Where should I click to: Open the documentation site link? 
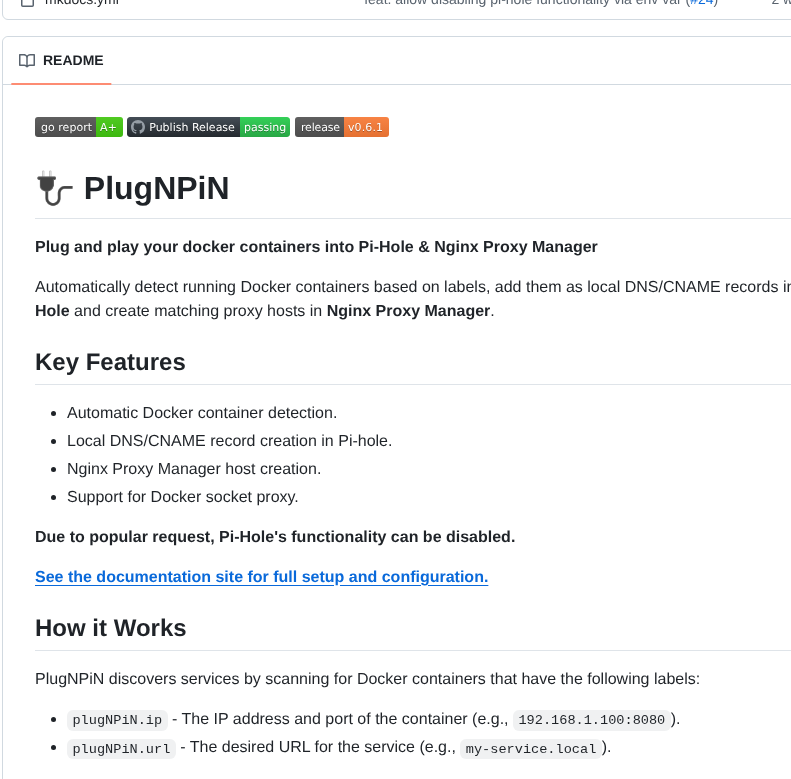(261, 577)
